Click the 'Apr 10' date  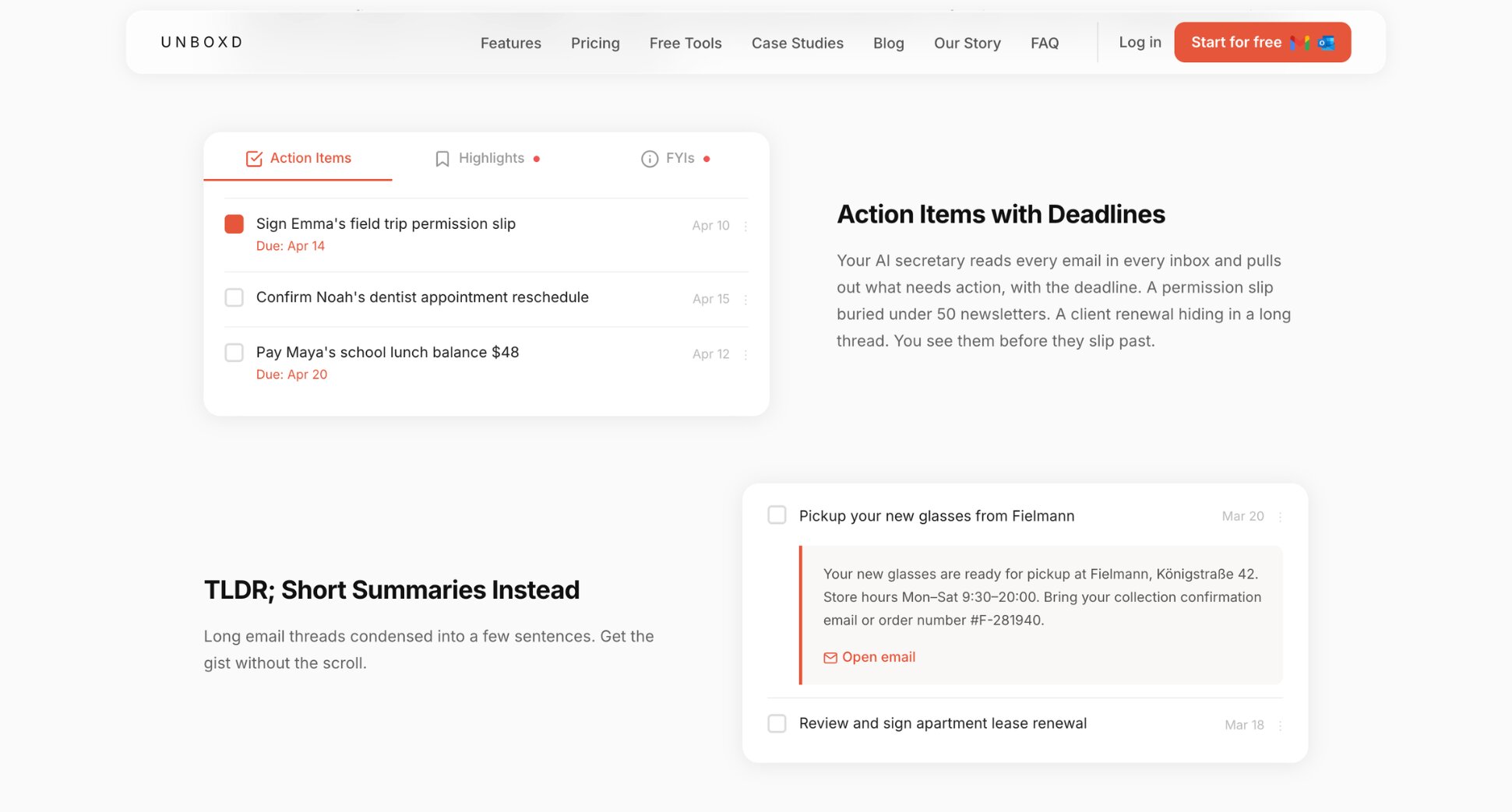click(x=710, y=226)
